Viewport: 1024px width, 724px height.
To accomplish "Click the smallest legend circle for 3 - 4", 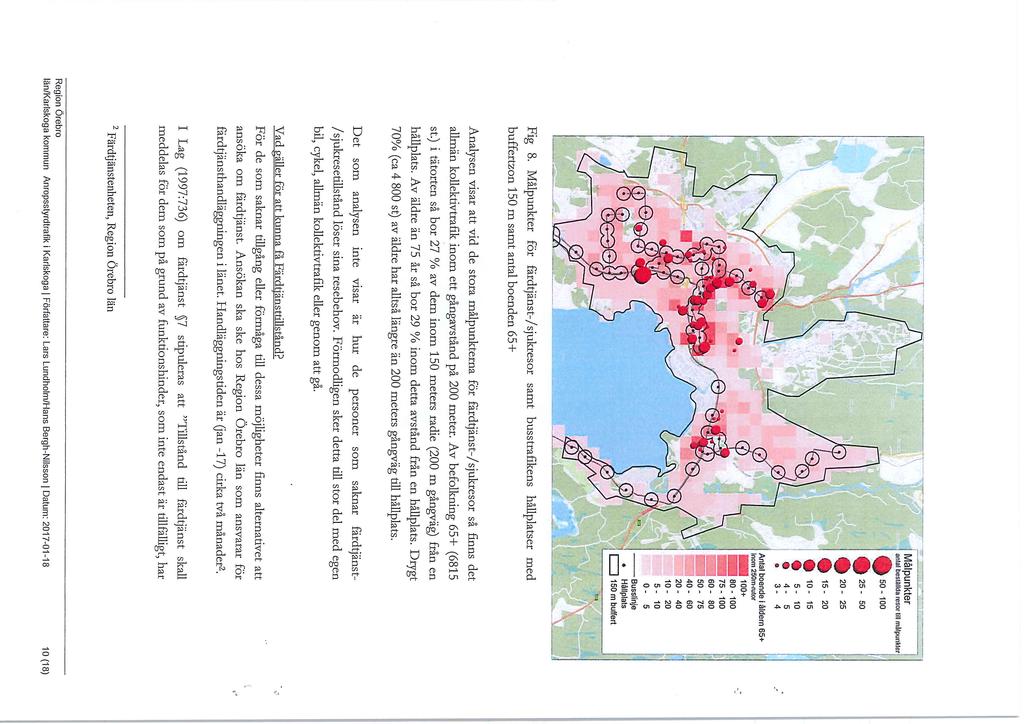I will [776, 565].
